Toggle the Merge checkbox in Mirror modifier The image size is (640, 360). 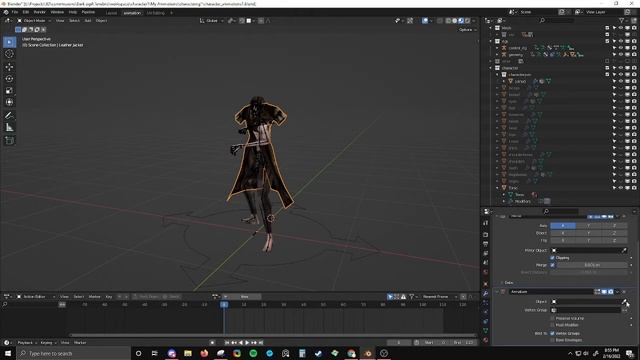pos(553,265)
